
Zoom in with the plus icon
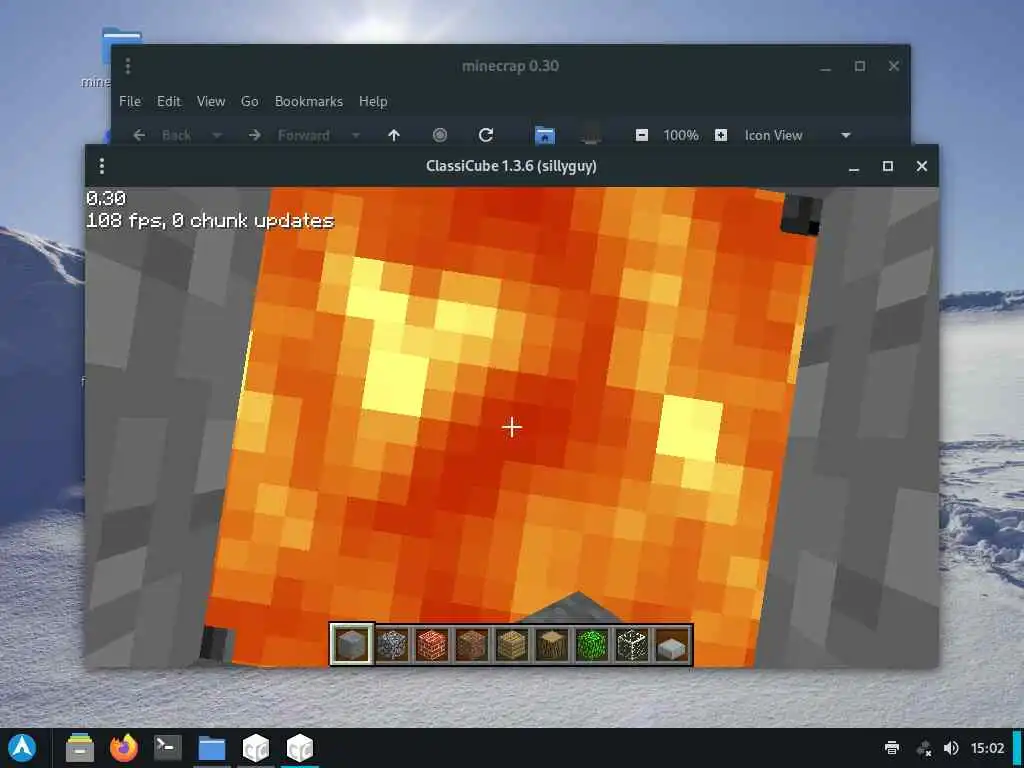721,135
